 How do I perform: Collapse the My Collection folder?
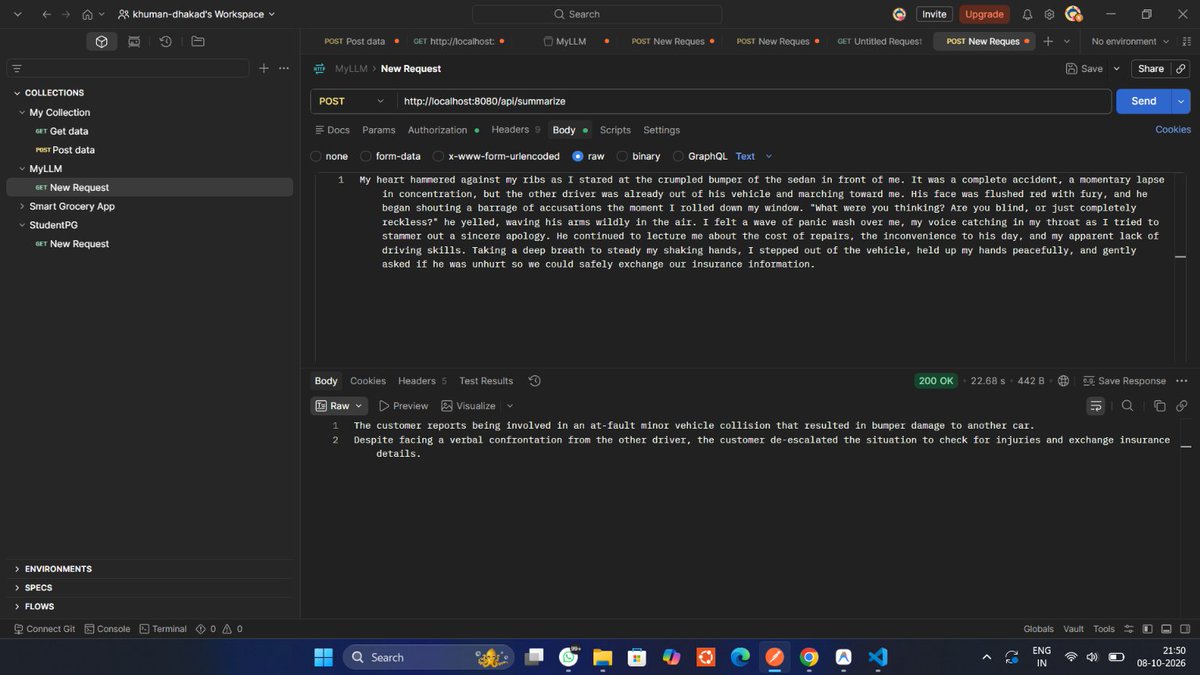tap(21, 113)
